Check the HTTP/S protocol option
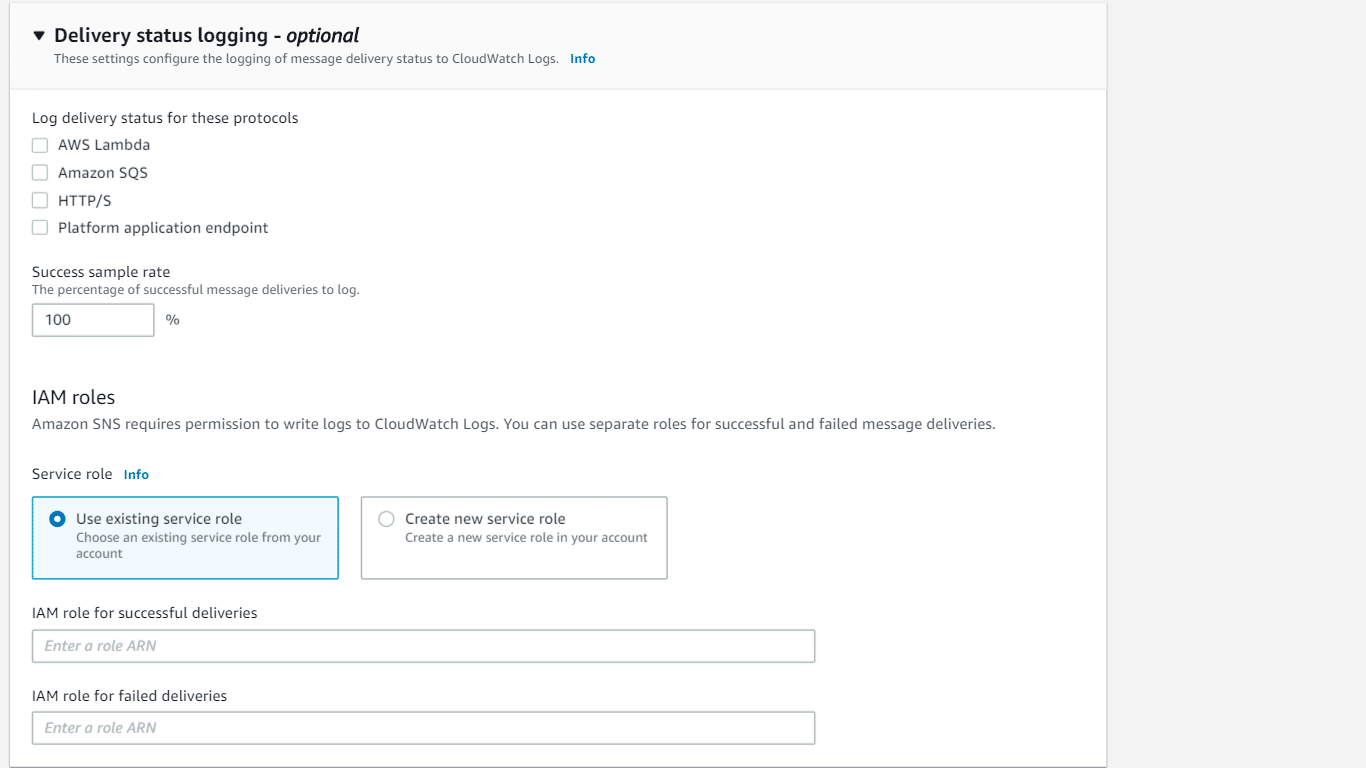Image resolution: width=1366 pixels, height=768 pixels. pyautogui.click(x=39, y=200)
